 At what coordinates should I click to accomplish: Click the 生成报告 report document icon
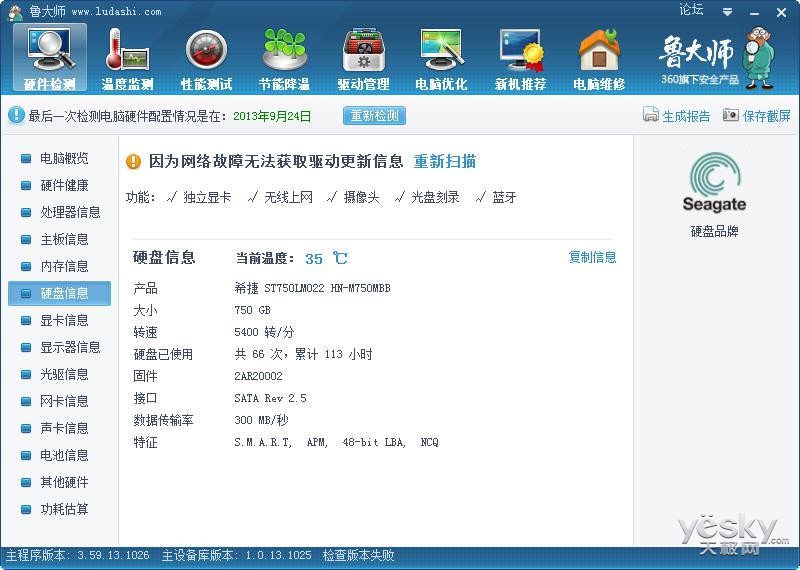click(651, 114)
